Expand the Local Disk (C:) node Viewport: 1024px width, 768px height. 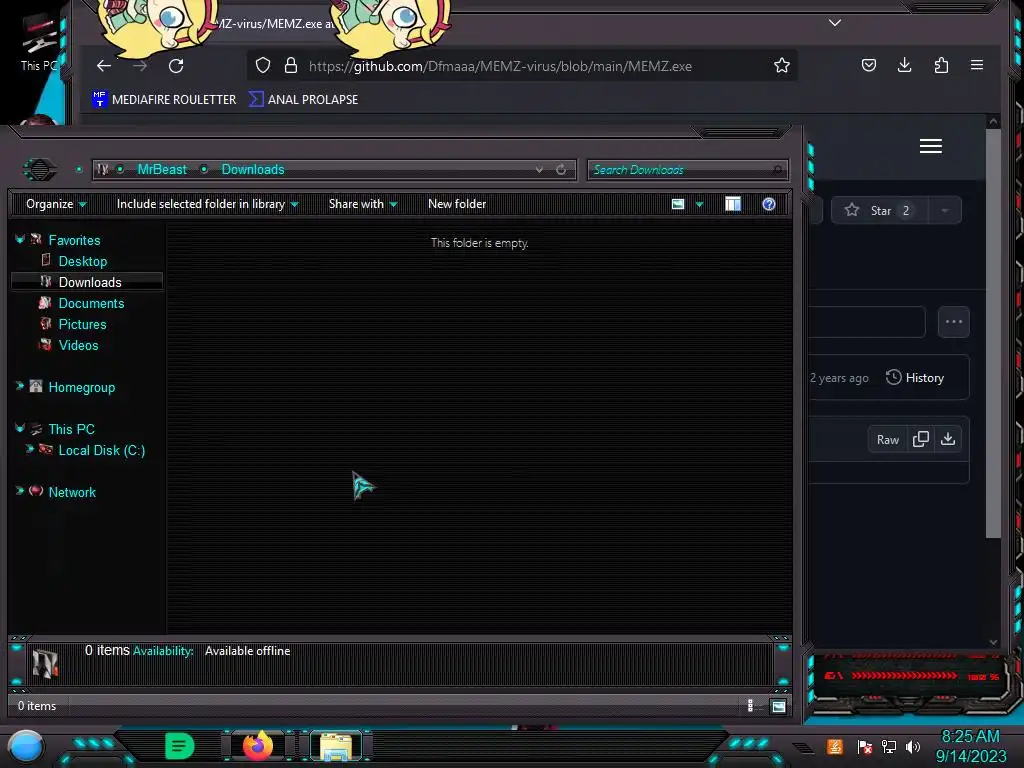point(29,449)
